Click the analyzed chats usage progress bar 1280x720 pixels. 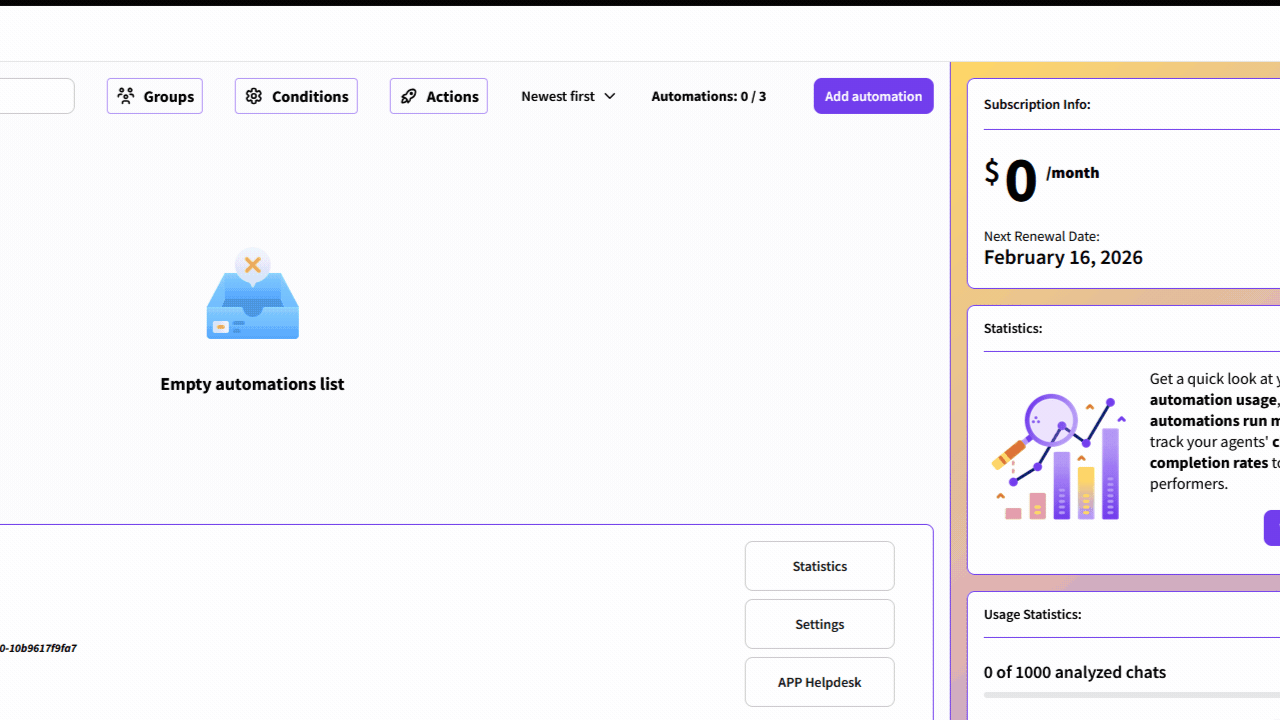coord(1130,694)
